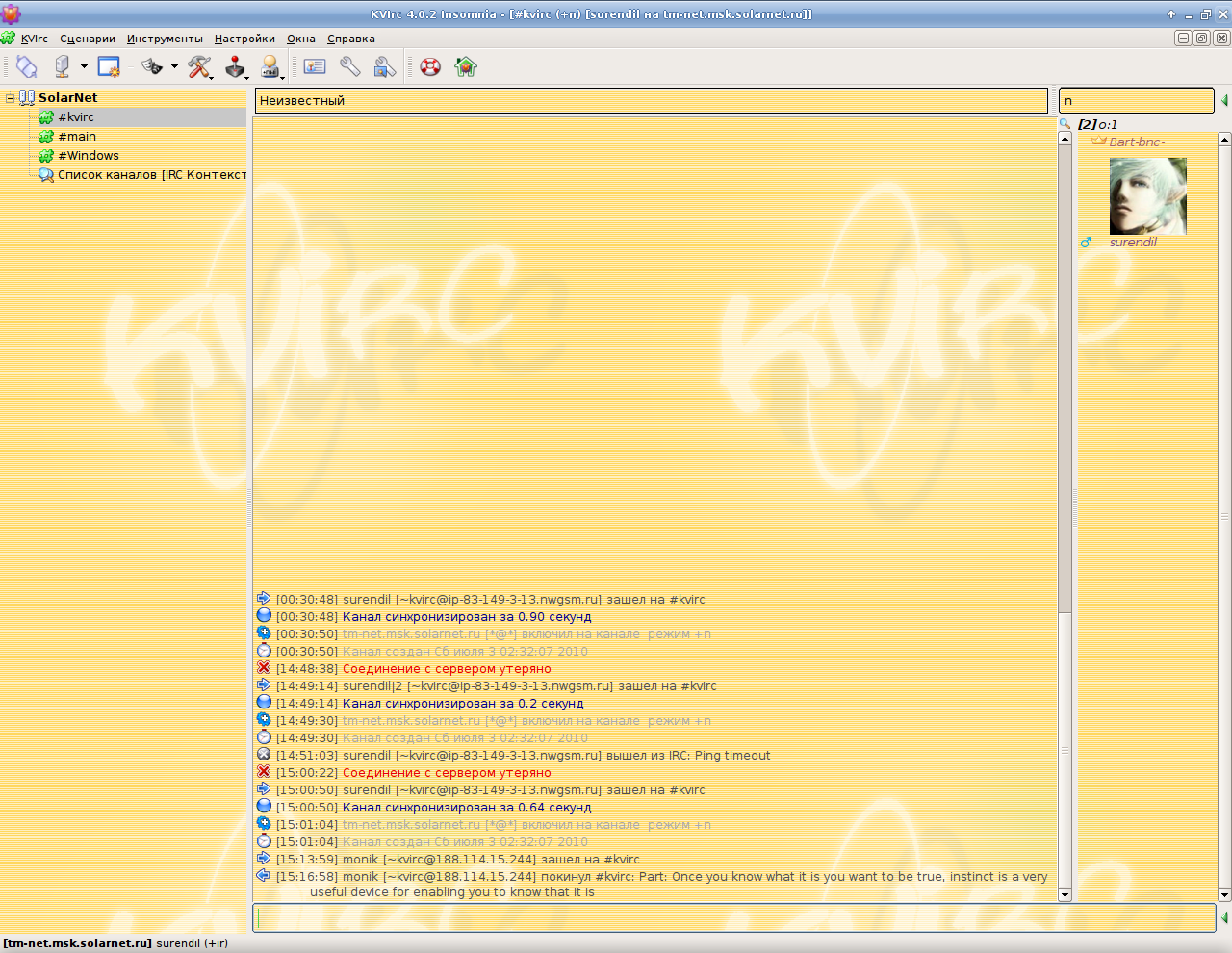Click the 'Канал синхронизирован за 0.90 секунд' line
Viewport: 1232px width, 953px height.
point(467,617)
